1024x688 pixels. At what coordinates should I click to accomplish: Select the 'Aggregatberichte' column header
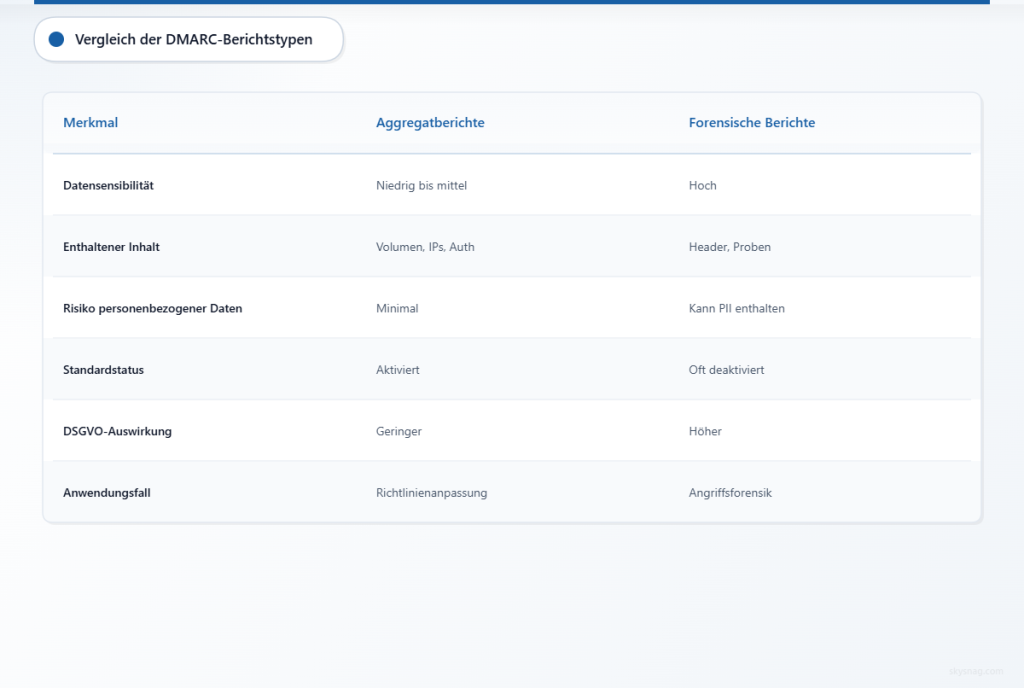coord(430,122)
